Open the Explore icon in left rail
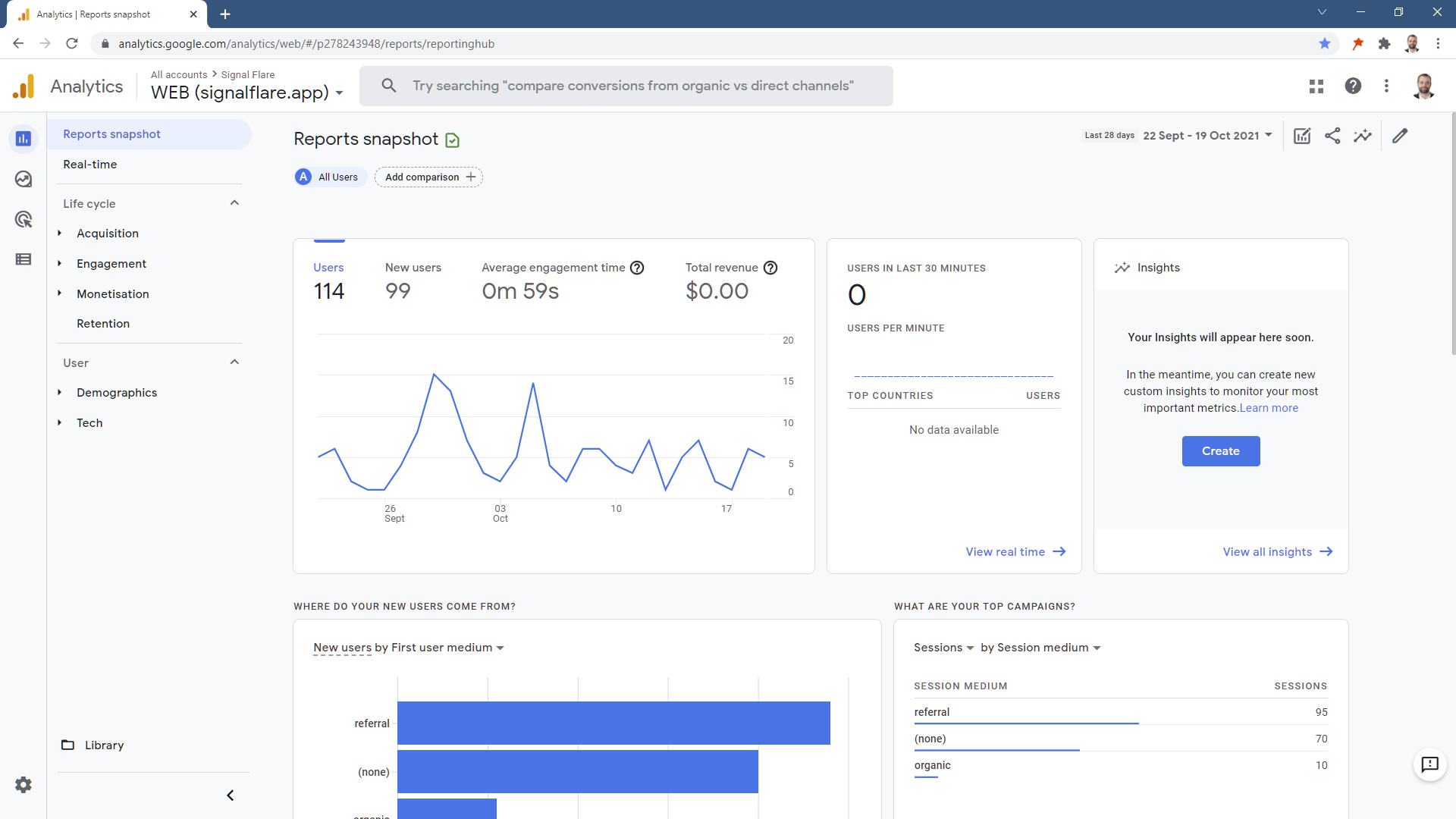Image resolution: width=1456 pixels, height=819 pixels. pyautogui.click(x=24, y=179)
